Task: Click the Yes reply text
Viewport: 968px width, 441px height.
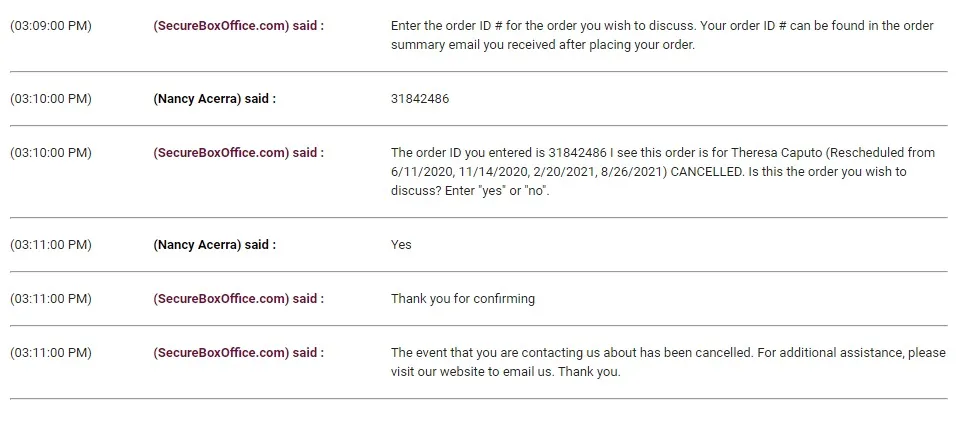Action: [x=401, y=245]
